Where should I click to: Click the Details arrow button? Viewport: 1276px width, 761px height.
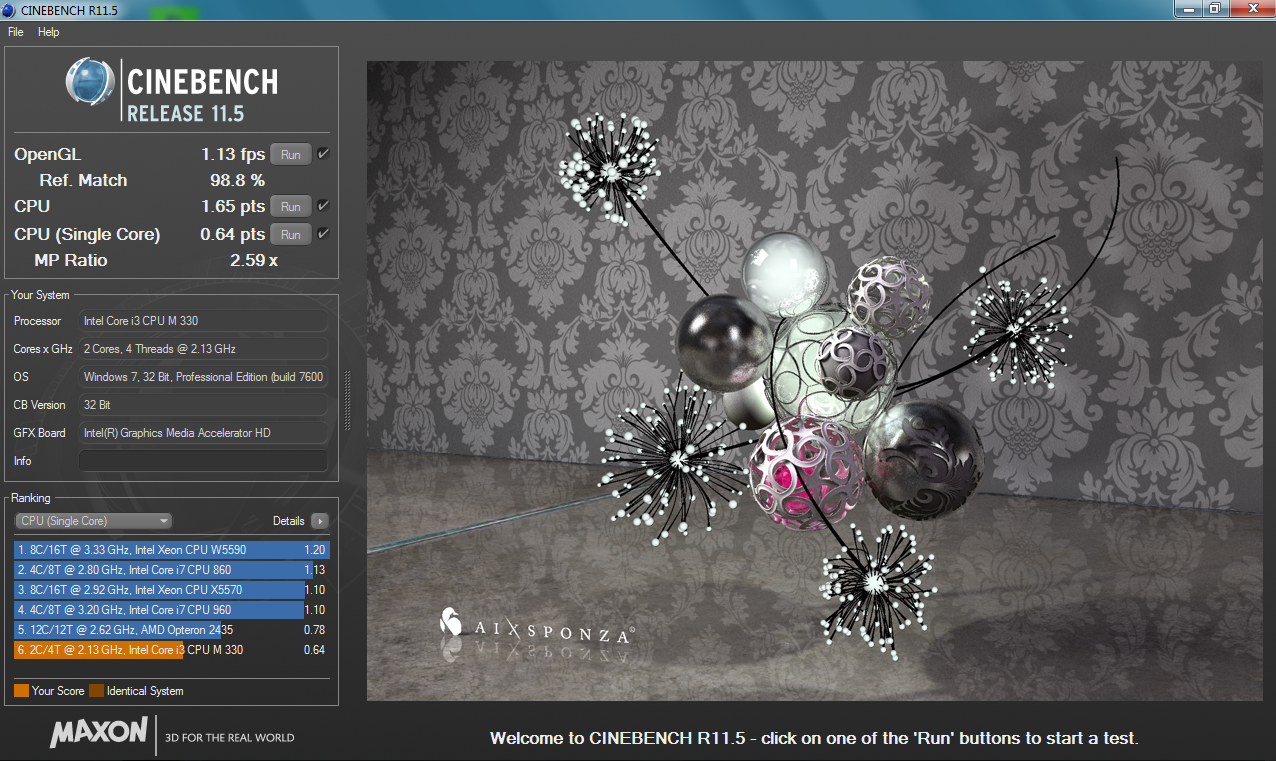(320, 521)
